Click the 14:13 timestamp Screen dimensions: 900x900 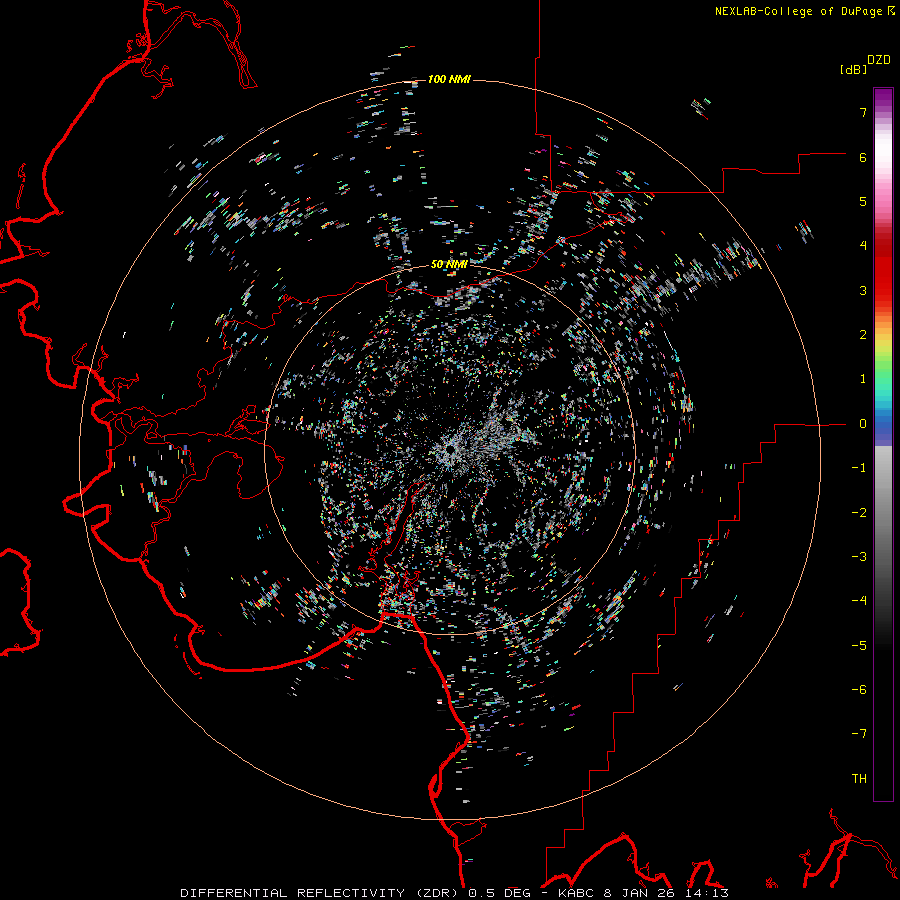point(707,893)
